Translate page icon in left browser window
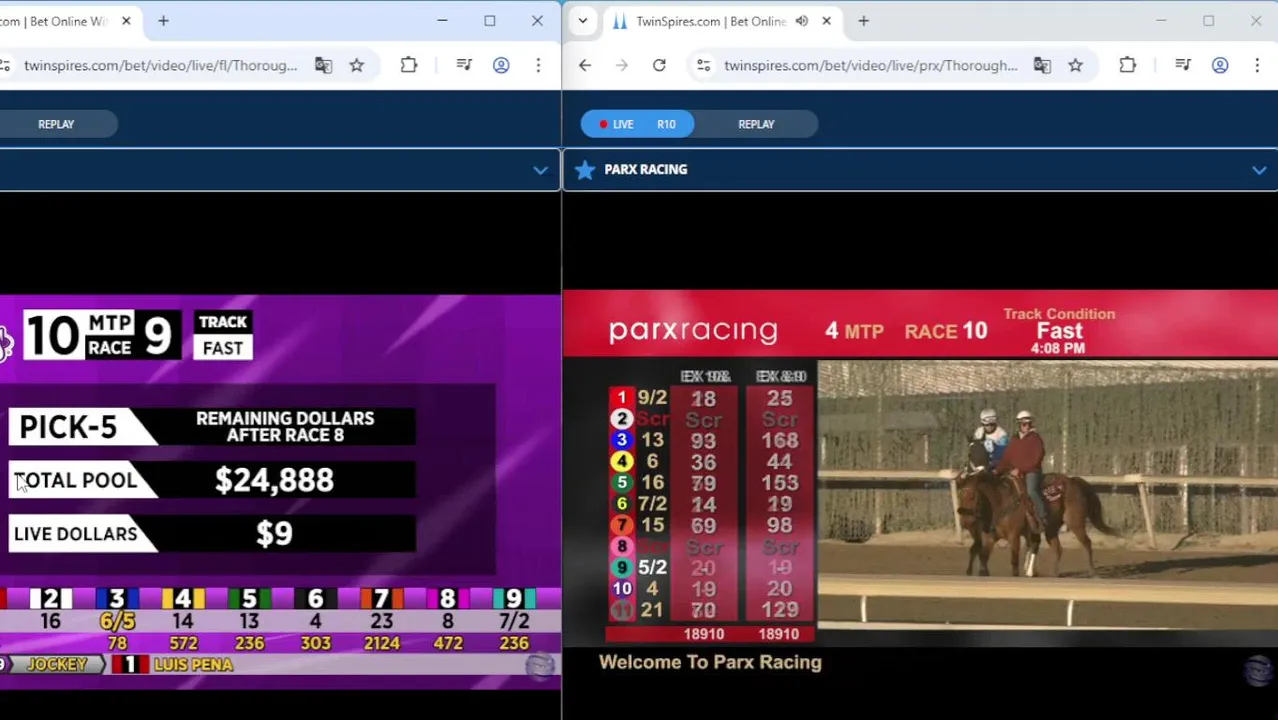1278x720 pixels. pos(323,65)
